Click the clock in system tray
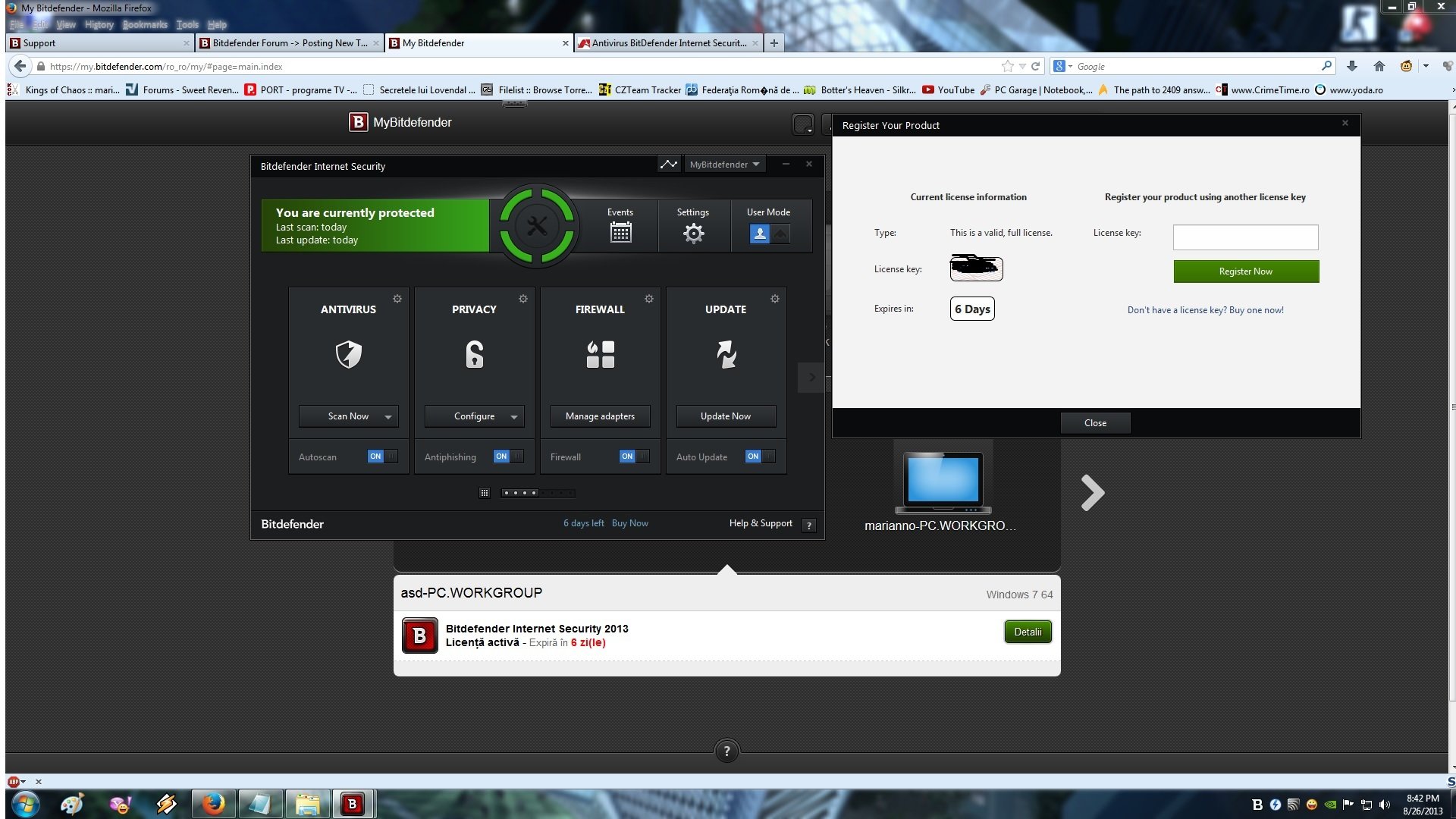The width and height of the screenshot is (1456, 819). 1423,805
